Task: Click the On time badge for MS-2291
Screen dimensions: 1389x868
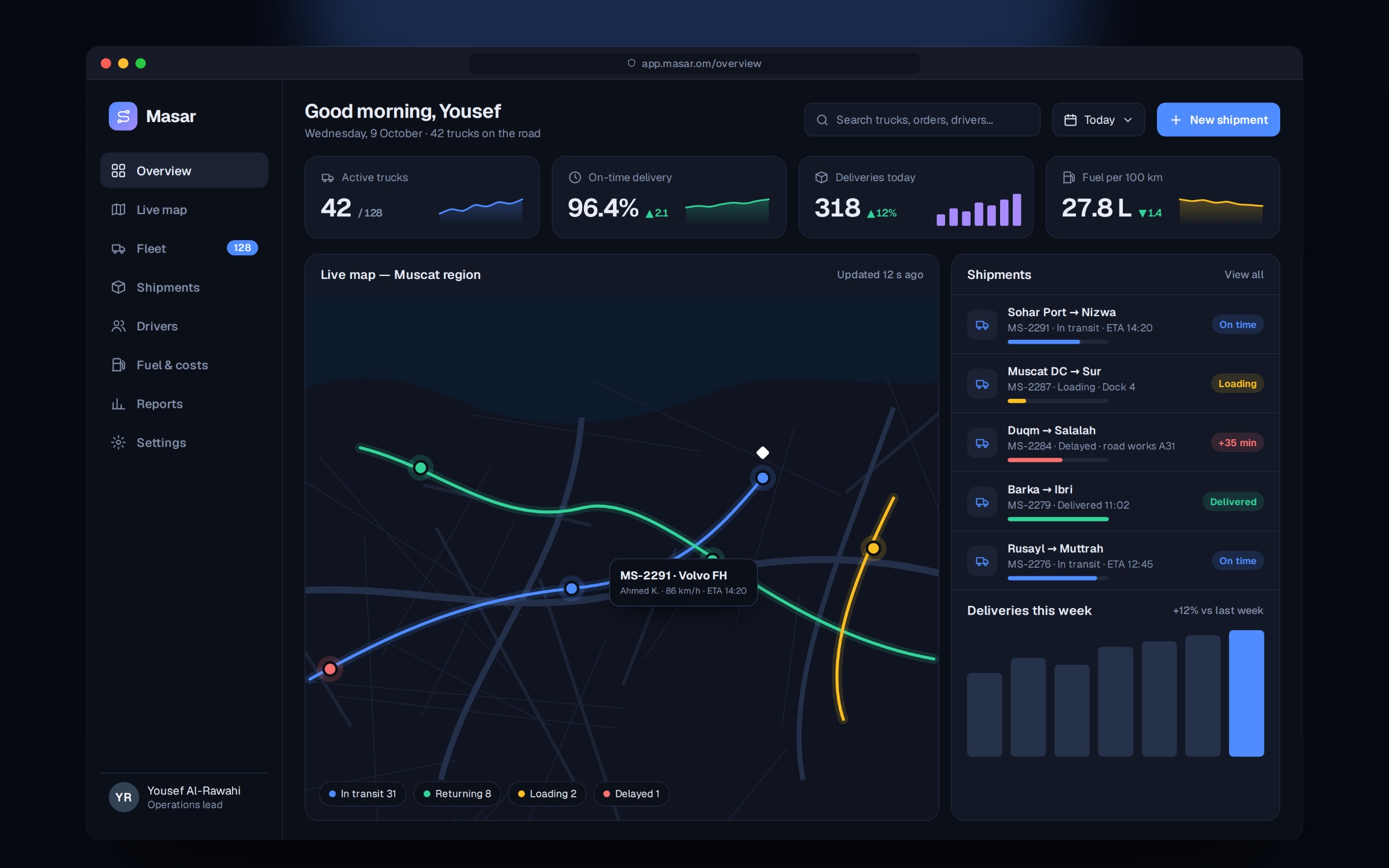Action: 1237,325
